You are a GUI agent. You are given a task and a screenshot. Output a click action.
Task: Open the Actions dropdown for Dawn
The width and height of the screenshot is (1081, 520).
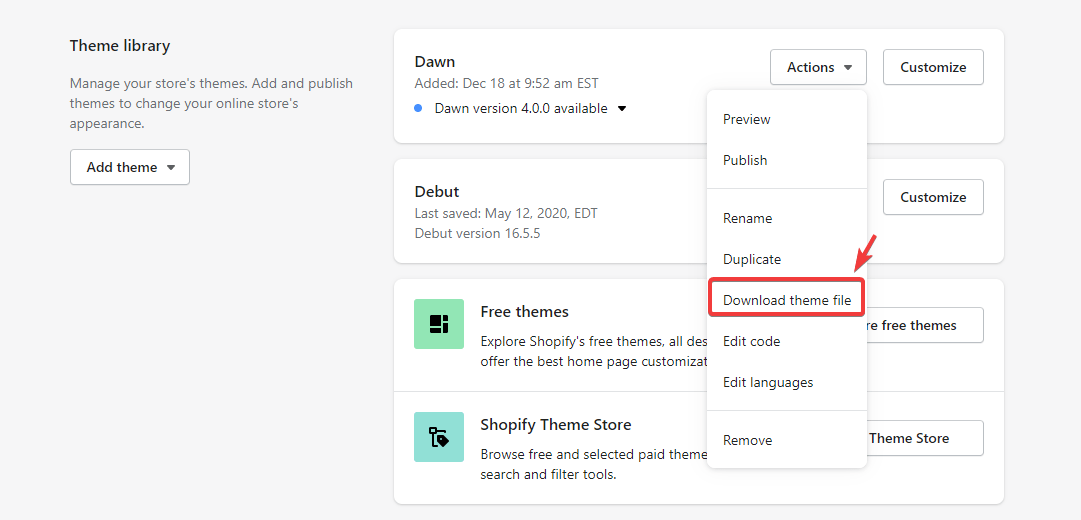pyautogui.click(x=818, y=67)
